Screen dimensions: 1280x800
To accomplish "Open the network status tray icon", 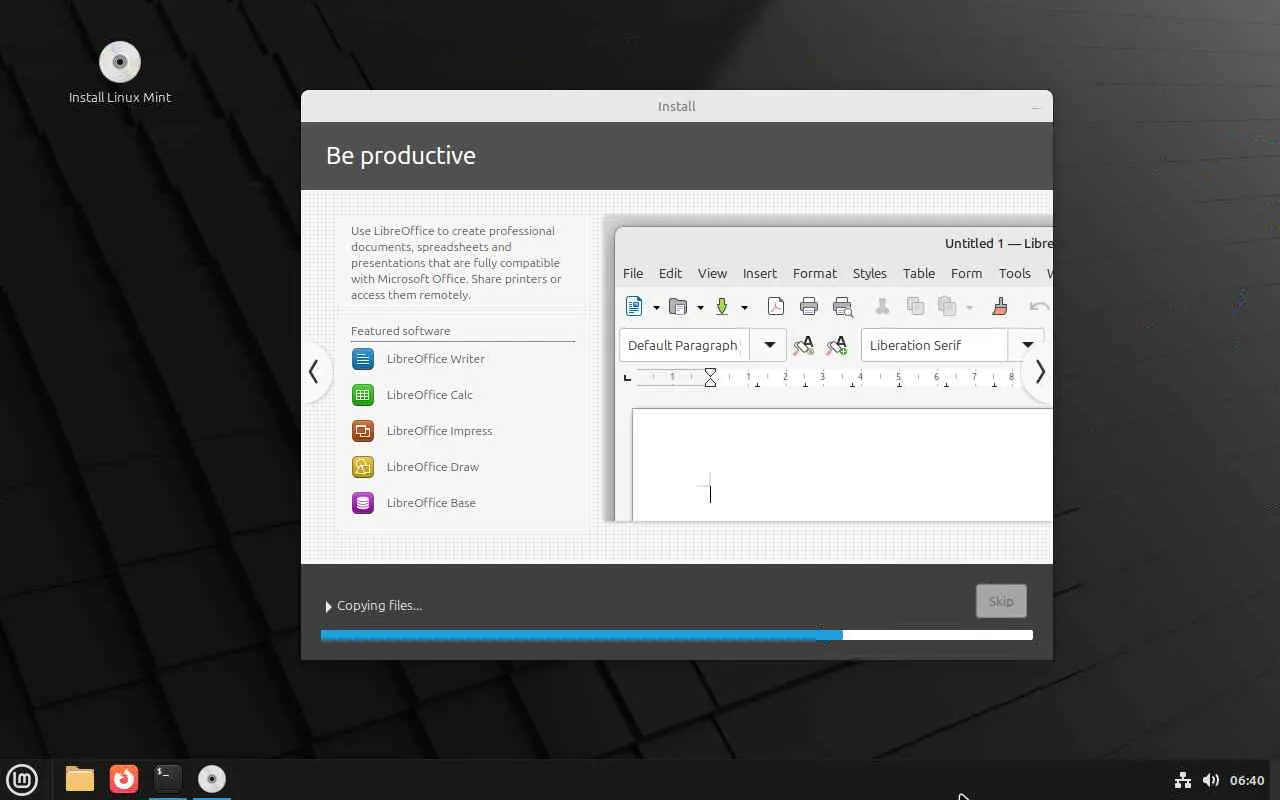I will pyautogui.click(x=1182, y=780).
